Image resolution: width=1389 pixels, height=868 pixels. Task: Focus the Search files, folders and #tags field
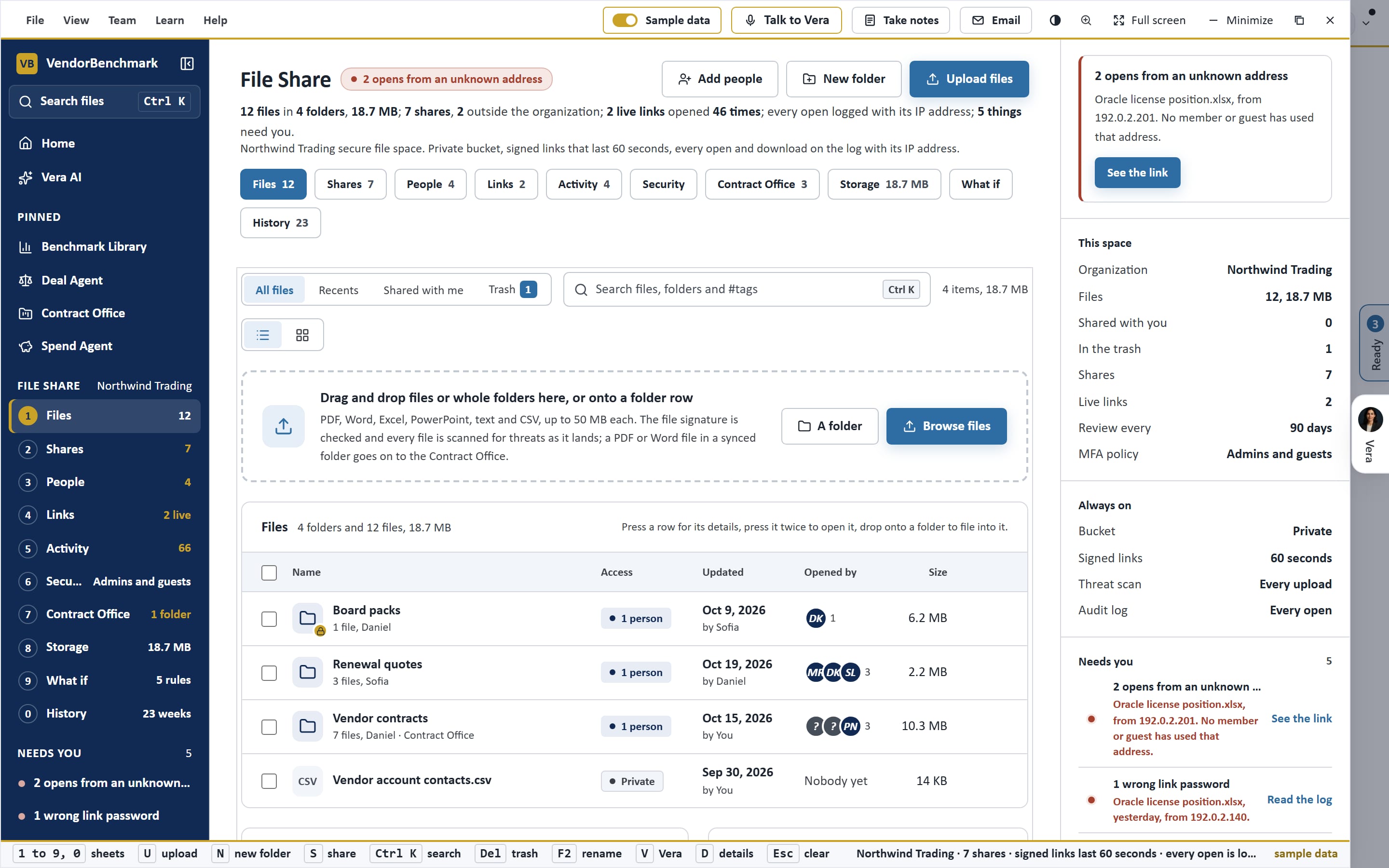pos(747,289)
